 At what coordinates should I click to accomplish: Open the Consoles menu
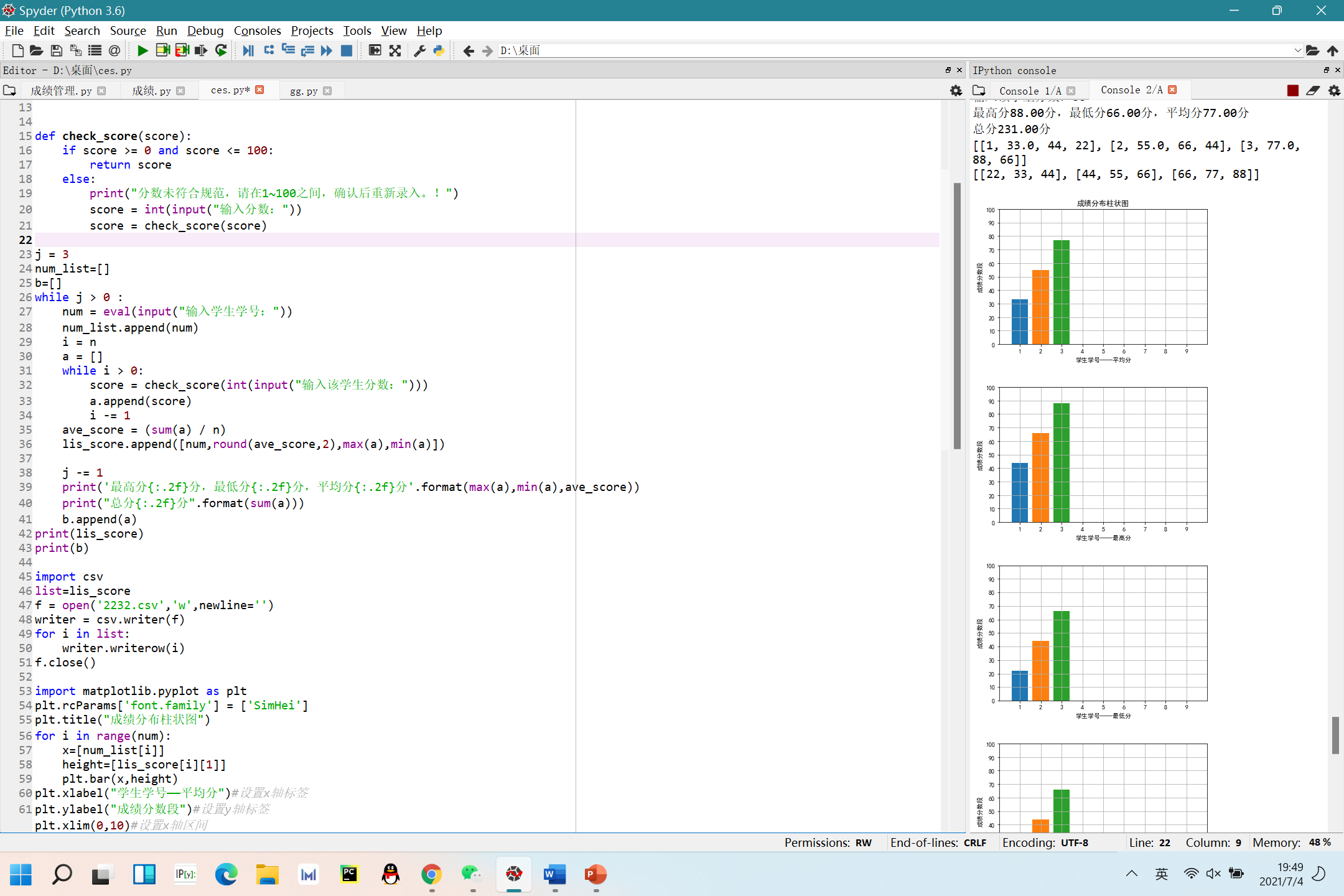[x=257, y=30]
